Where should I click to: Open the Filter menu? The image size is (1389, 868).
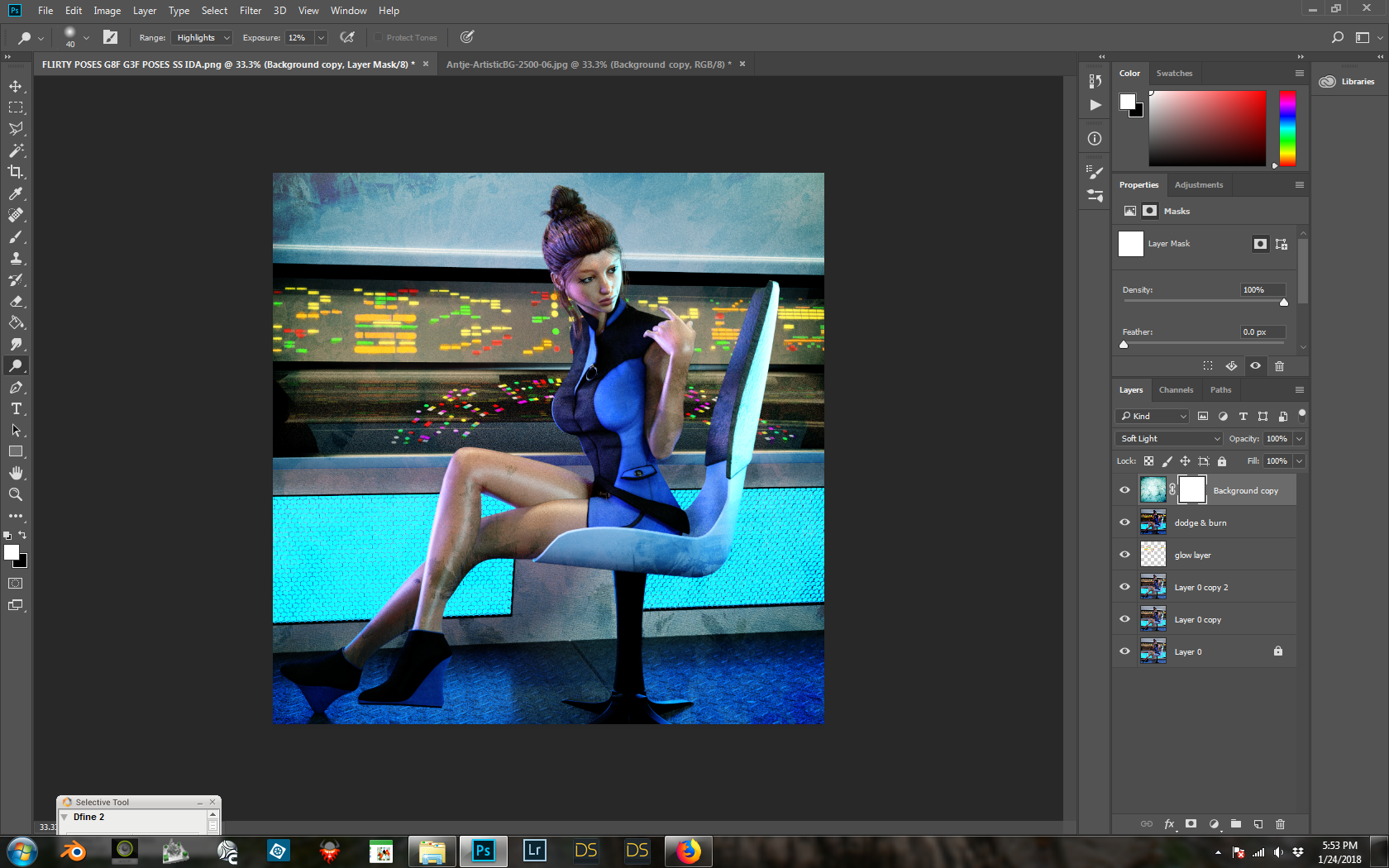(x=250, y=11)
